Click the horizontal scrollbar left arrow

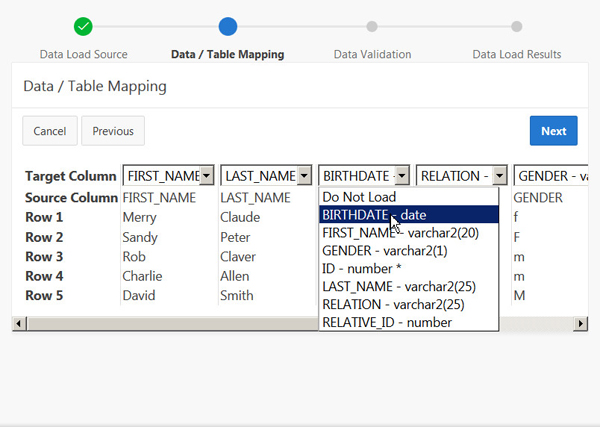(19, 324)
